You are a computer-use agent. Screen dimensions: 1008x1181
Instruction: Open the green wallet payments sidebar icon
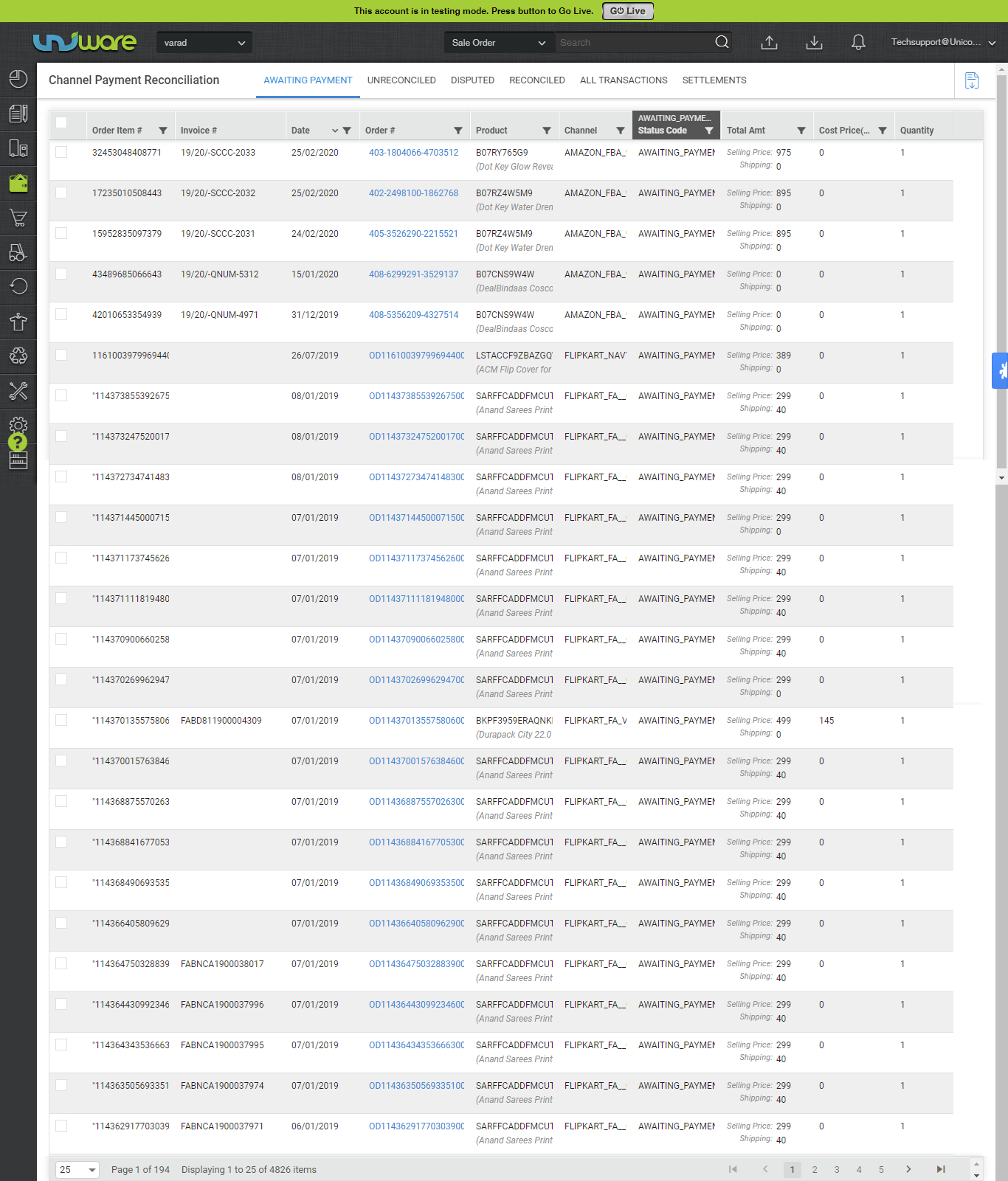point(18,182)
